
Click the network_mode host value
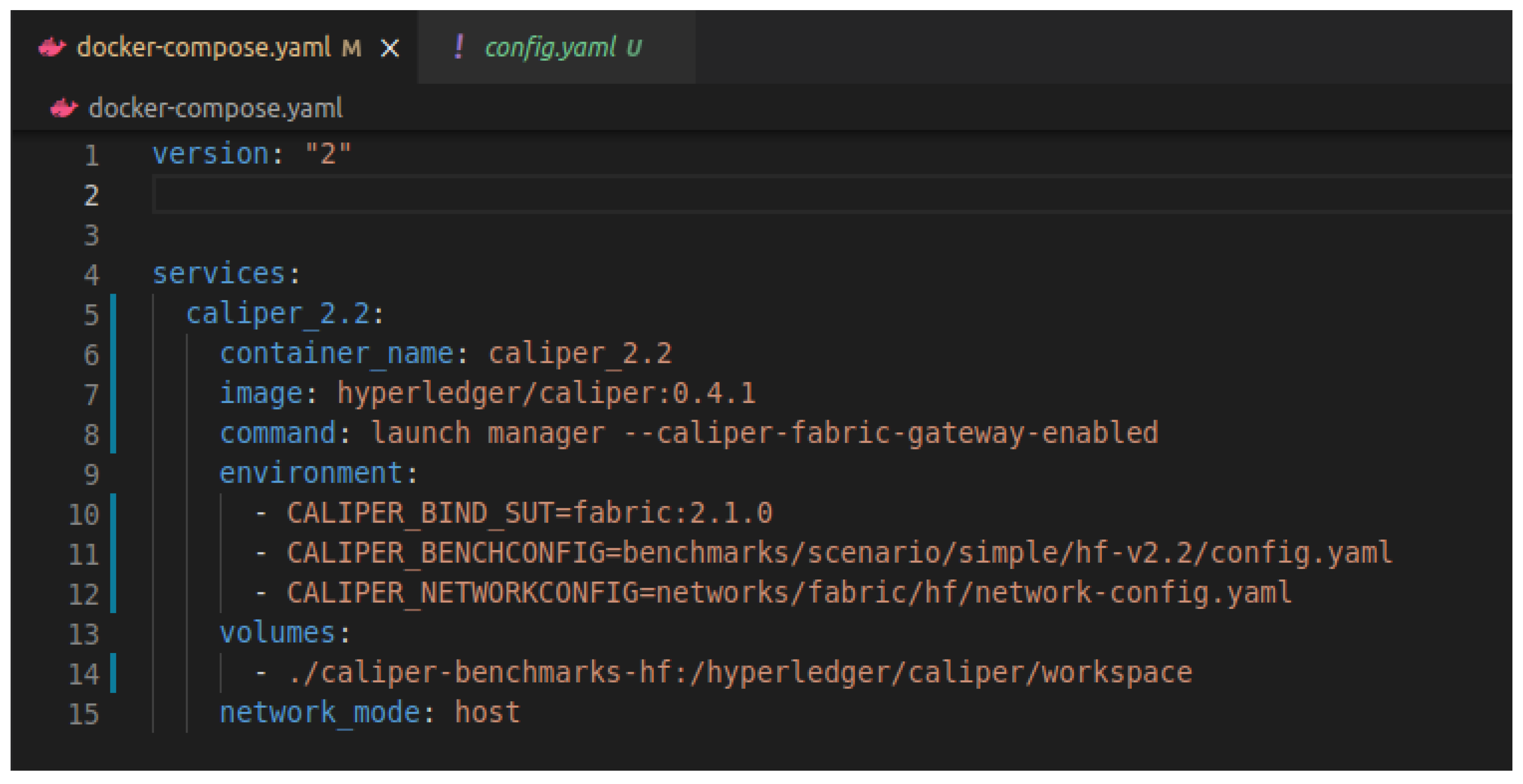(x=487, y=713)
